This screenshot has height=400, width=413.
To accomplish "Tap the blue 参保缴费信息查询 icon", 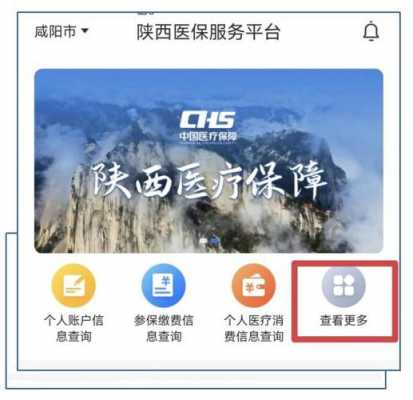I will [164, 285].
